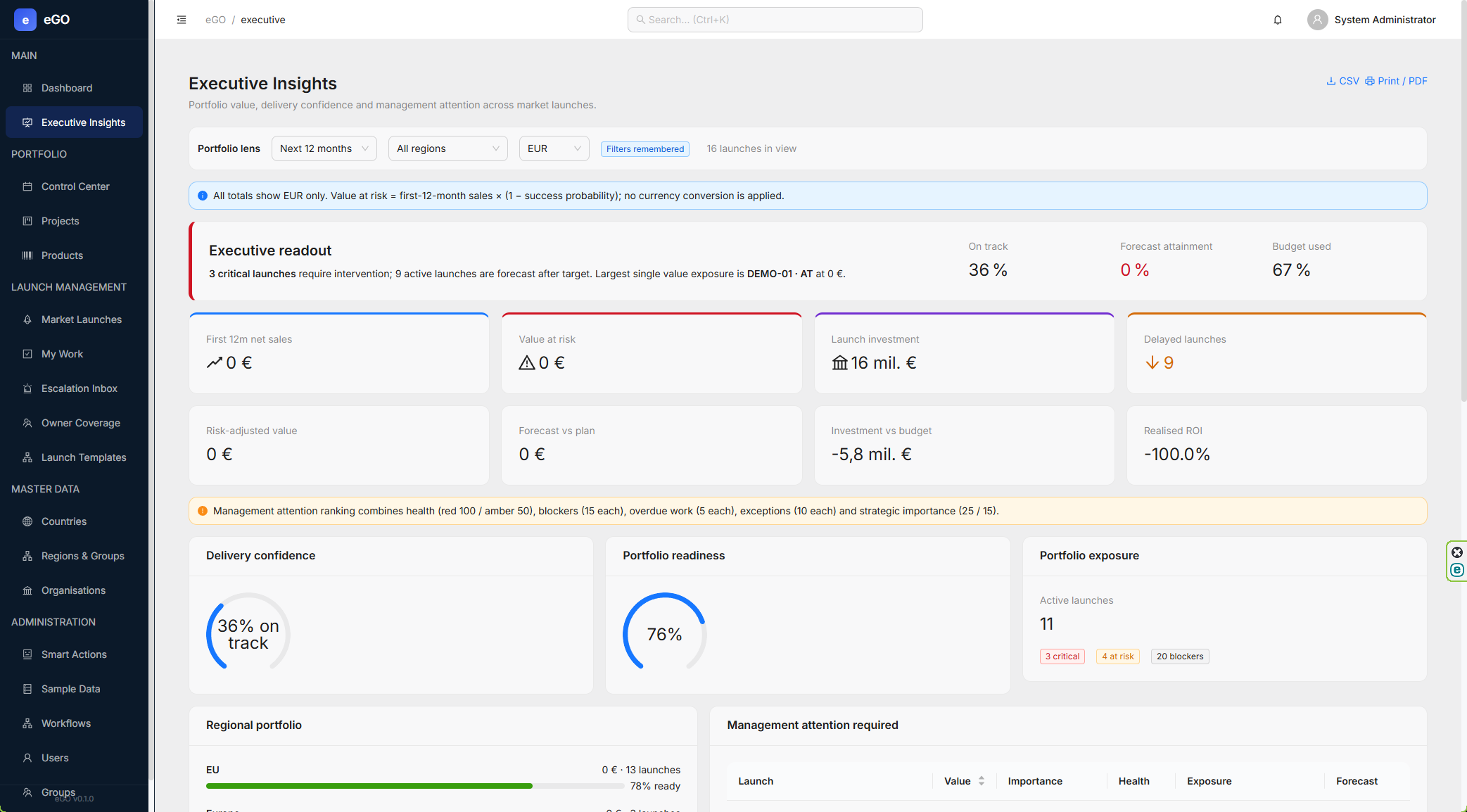Click the EU readiness progress bar
The width and height of the screenshot is (1467, 812).
tap(415, 786)
